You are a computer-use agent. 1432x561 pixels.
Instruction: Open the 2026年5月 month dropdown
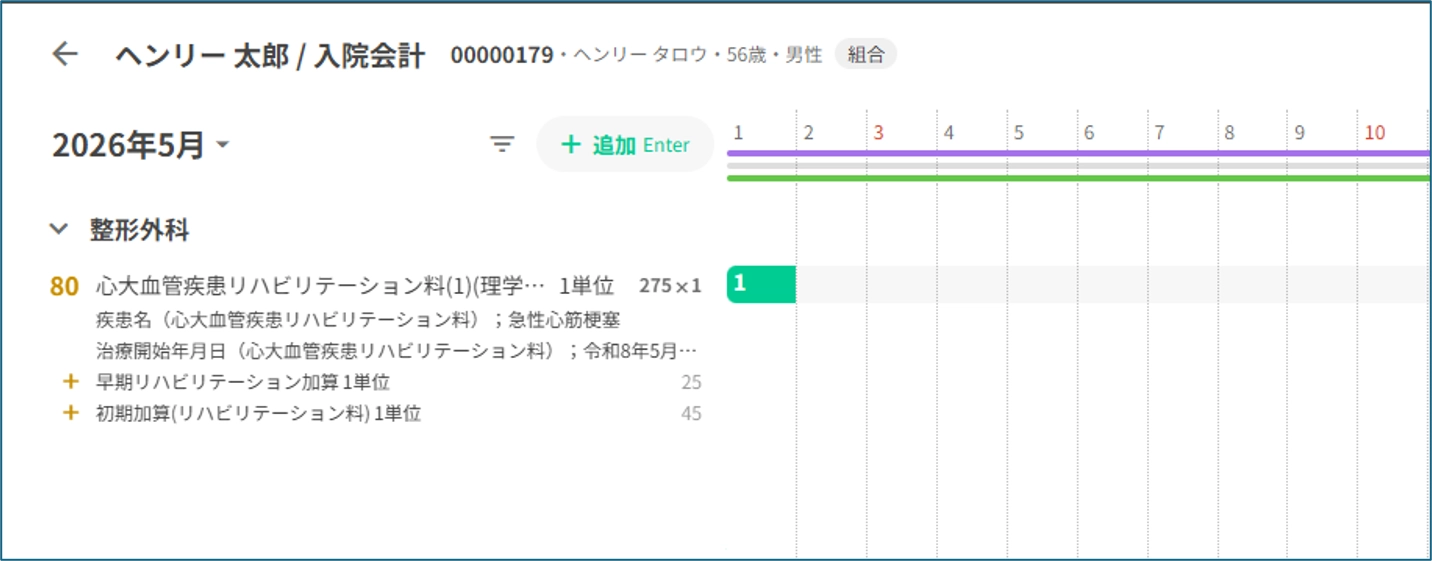(141, 146)
